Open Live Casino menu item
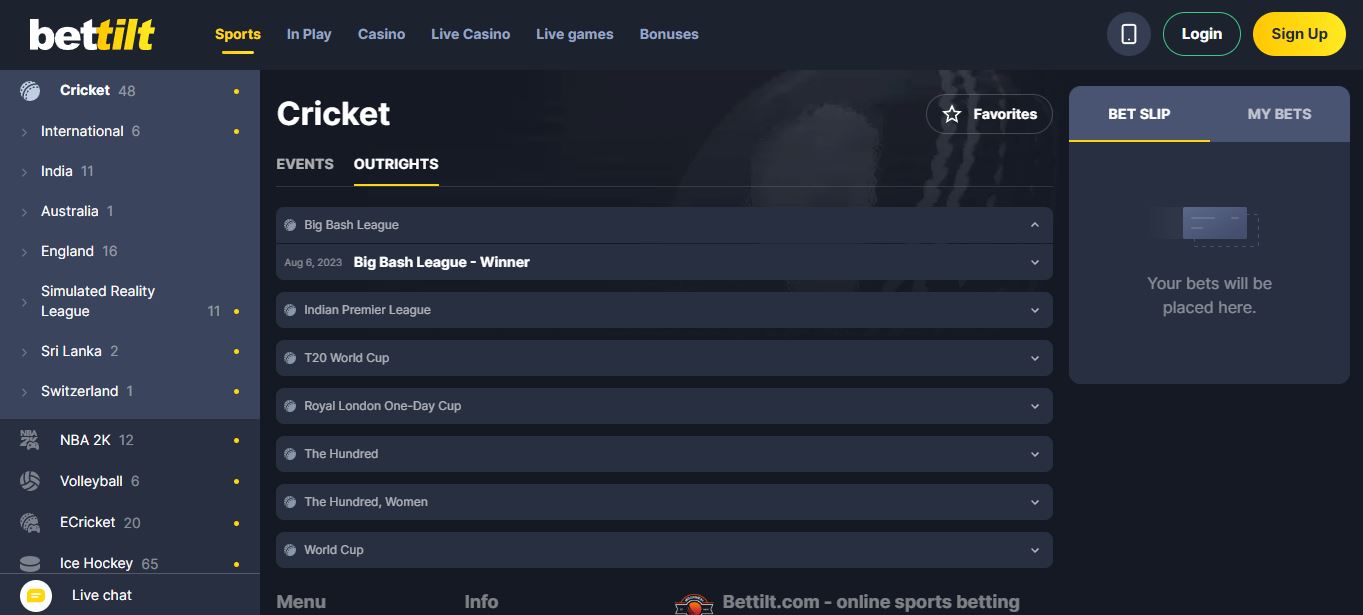Image resolution: width=1363 pixels, height=615 pixels. click(x=470, y=34)
